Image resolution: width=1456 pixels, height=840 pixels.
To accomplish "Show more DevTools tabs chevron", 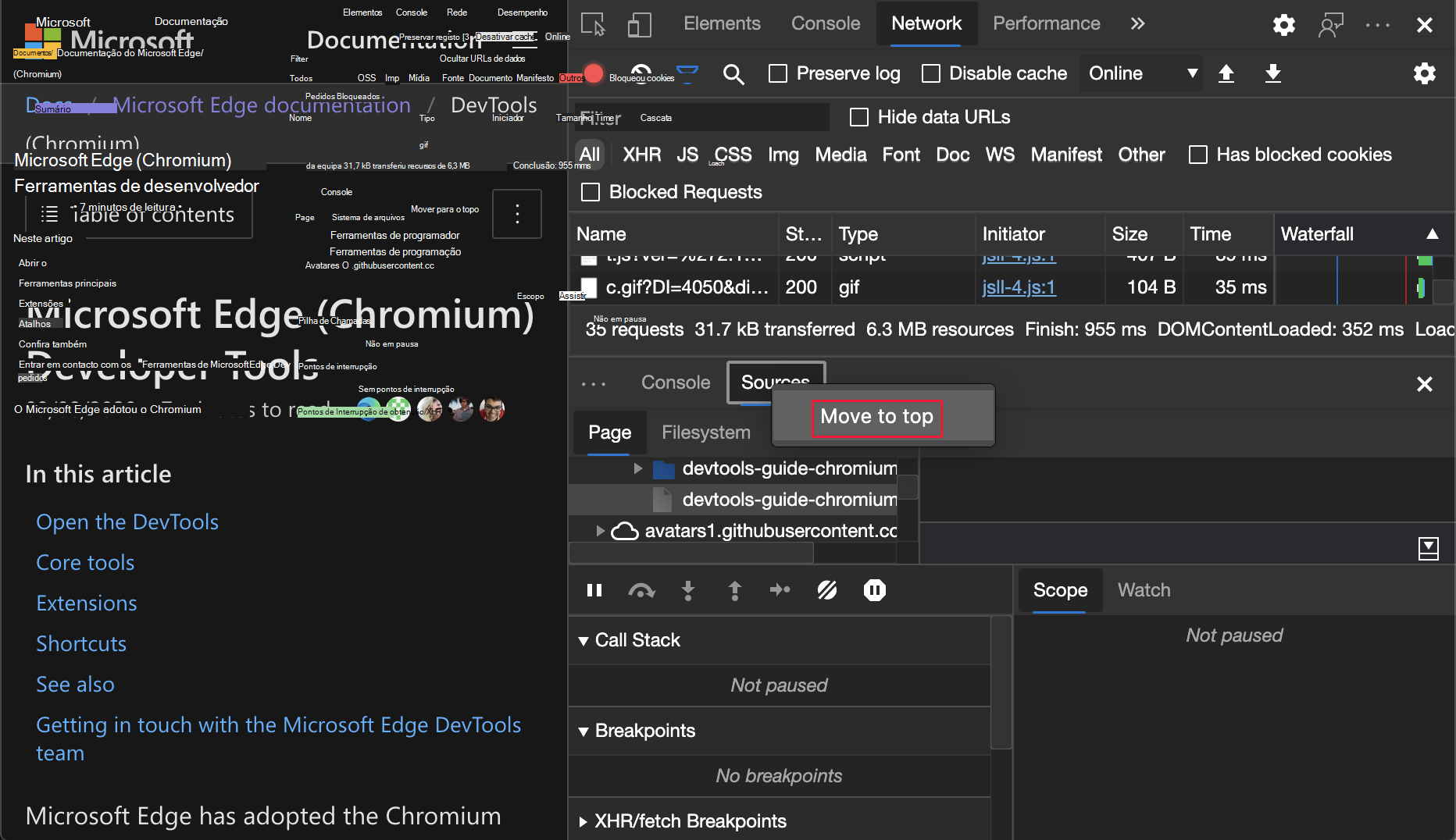I will point(1137,24).
